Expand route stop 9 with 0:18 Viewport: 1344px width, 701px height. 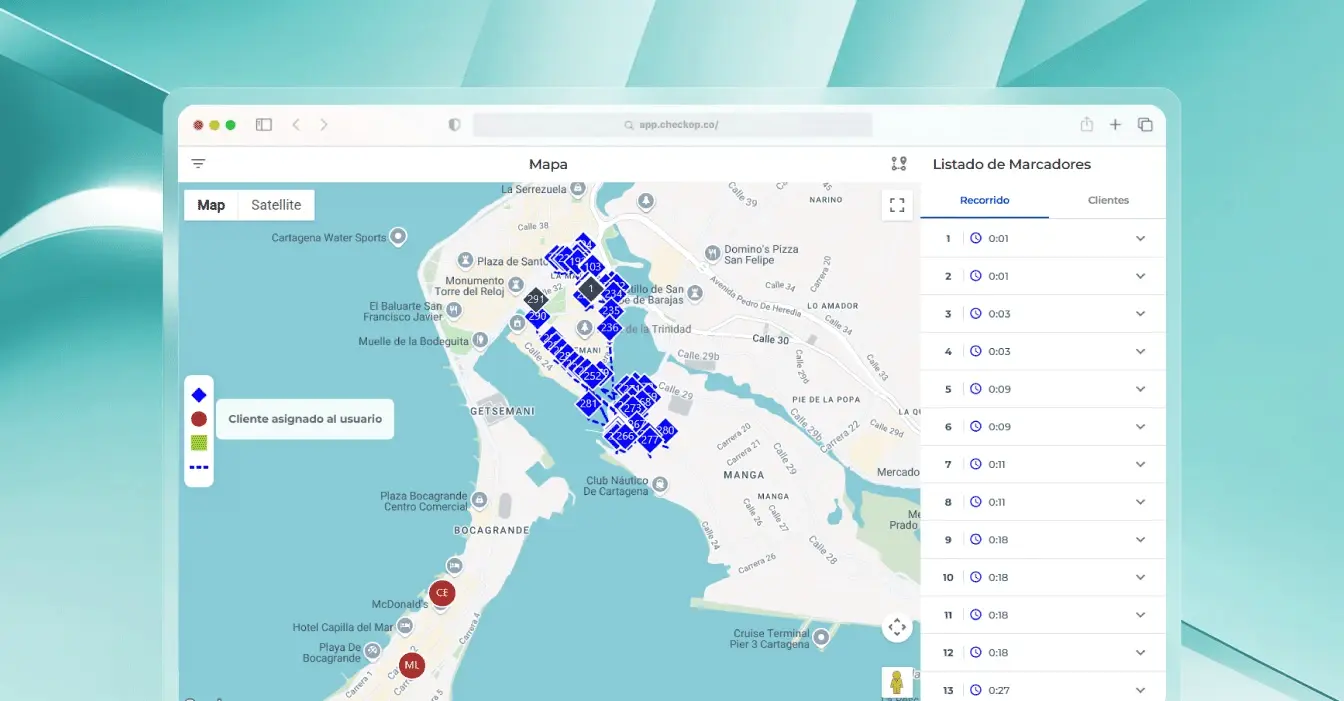point(1140,540)
